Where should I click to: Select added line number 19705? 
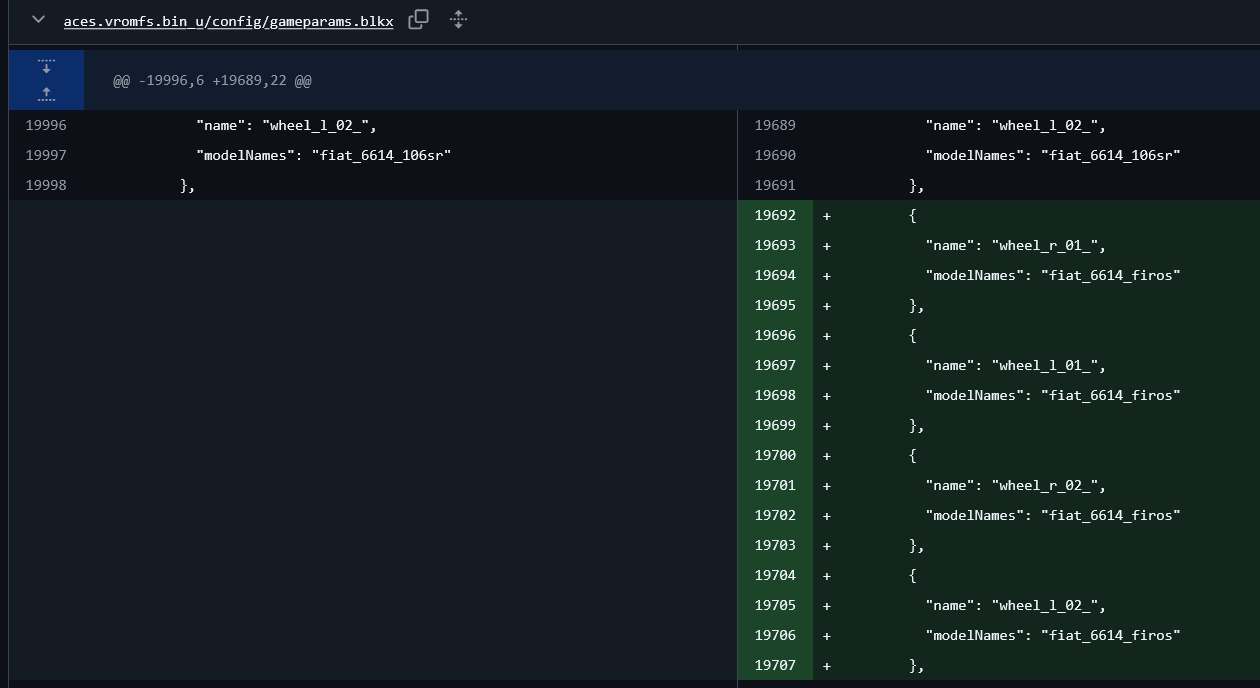(x=775, y=605)
